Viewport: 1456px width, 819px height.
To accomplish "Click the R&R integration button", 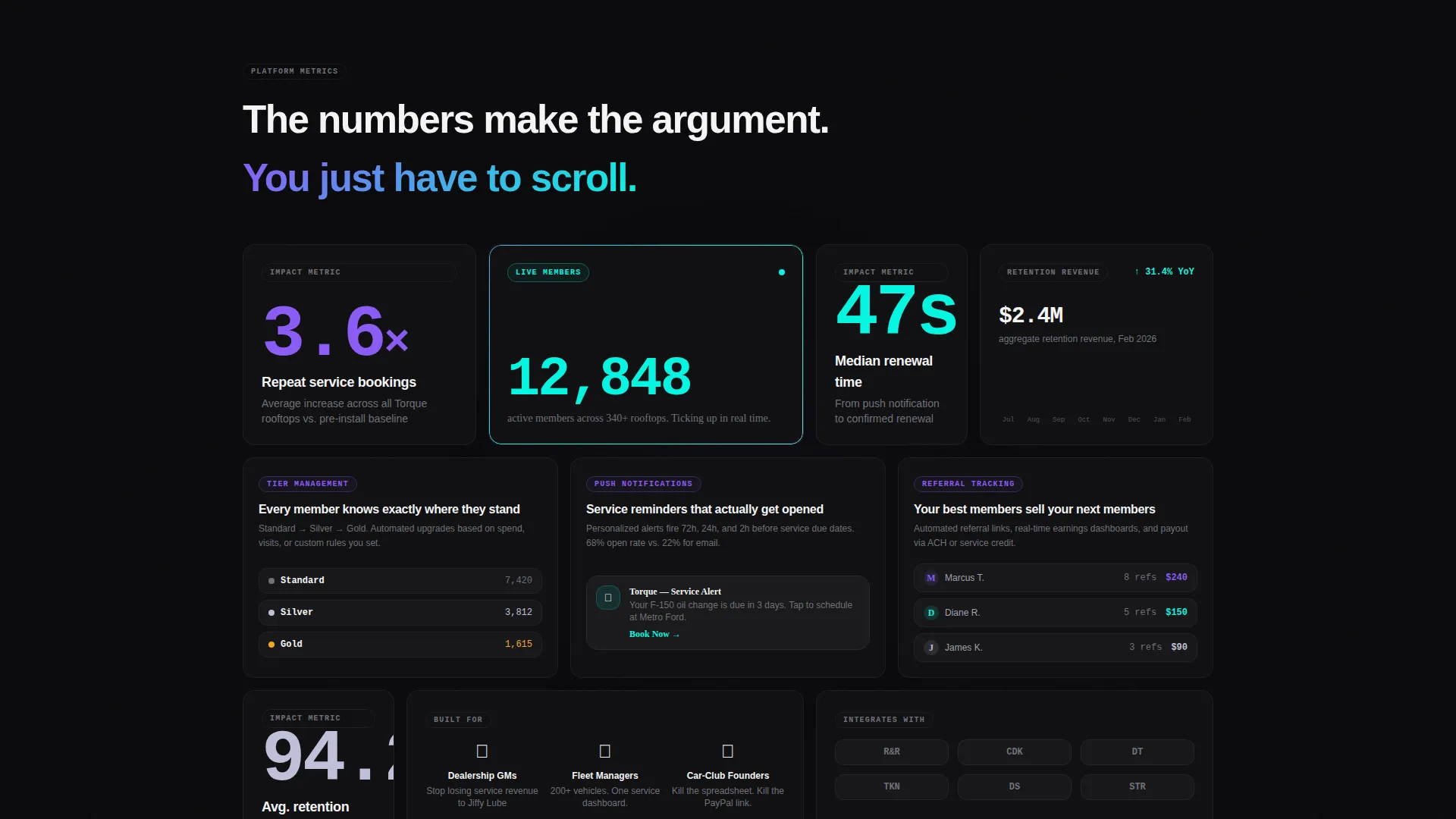I will pyautogui.click(x=892, y=752).
